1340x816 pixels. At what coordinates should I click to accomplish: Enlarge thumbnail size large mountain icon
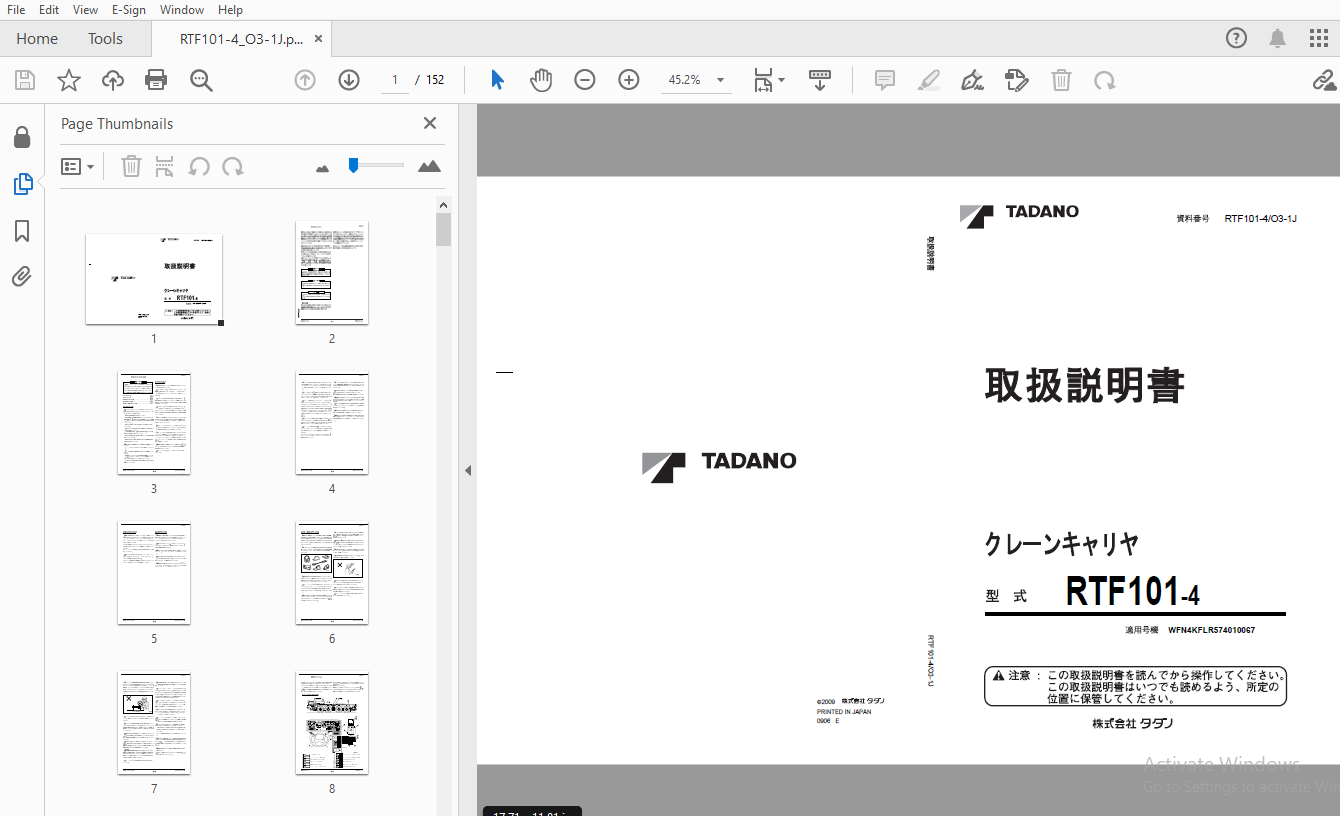pos(429,166)
